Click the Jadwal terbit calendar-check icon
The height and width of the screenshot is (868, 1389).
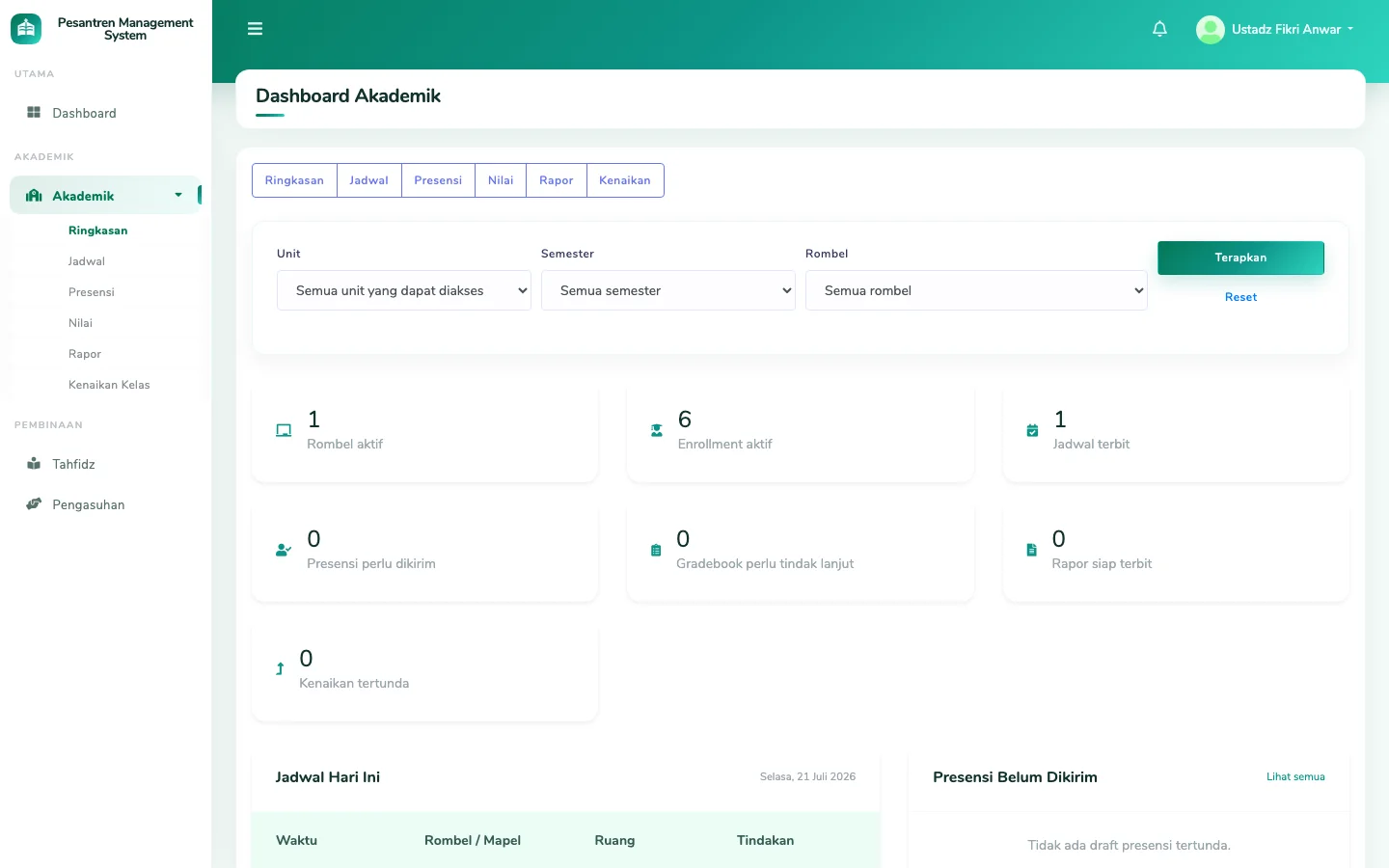pyautogui.click(x=1032, y=431)
